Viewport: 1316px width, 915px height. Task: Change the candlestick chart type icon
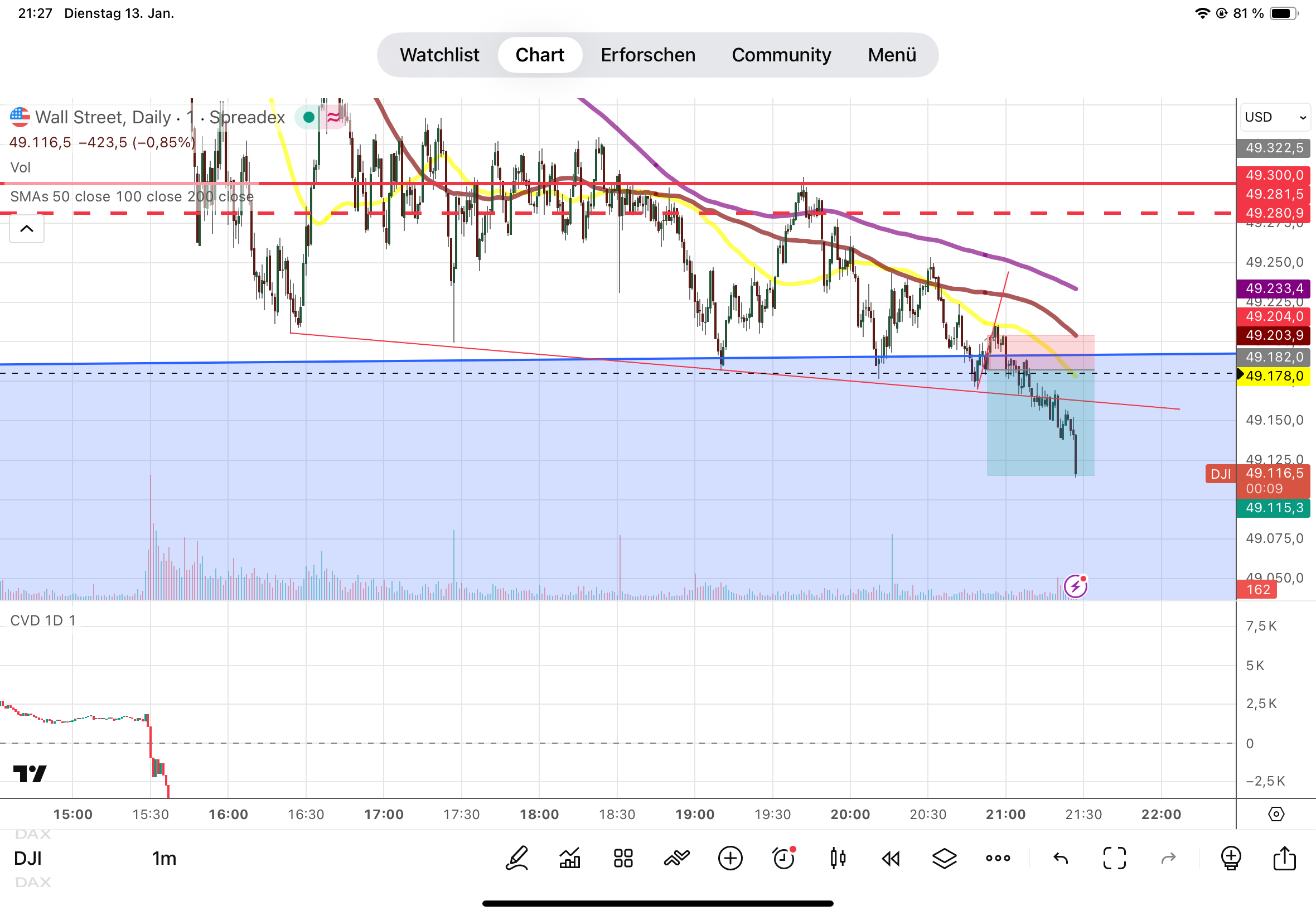coord(837,858)
